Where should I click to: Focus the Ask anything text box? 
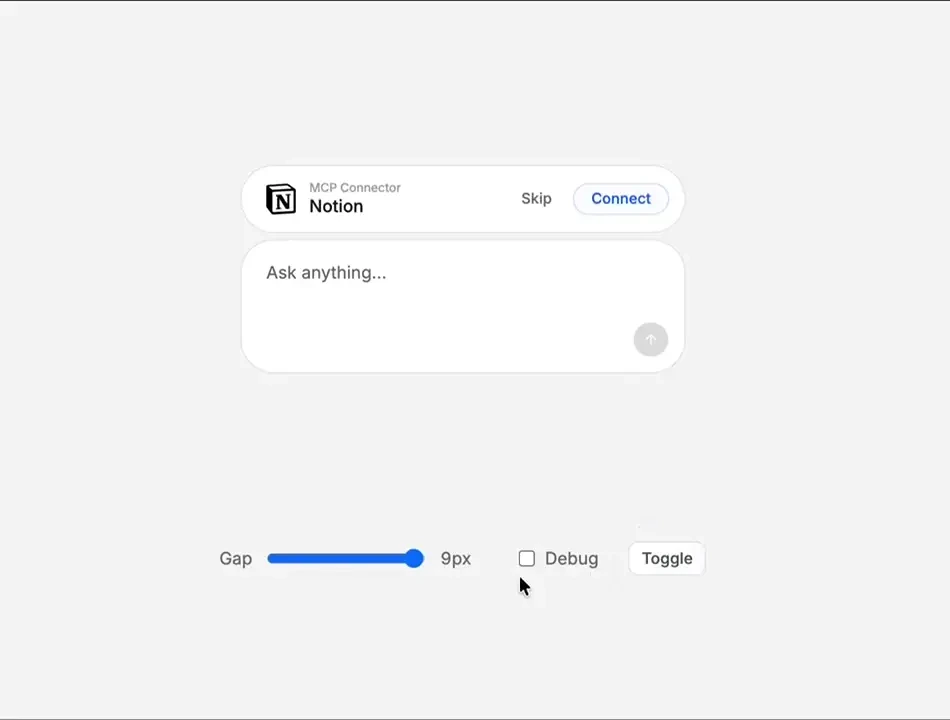click(463, 307)
